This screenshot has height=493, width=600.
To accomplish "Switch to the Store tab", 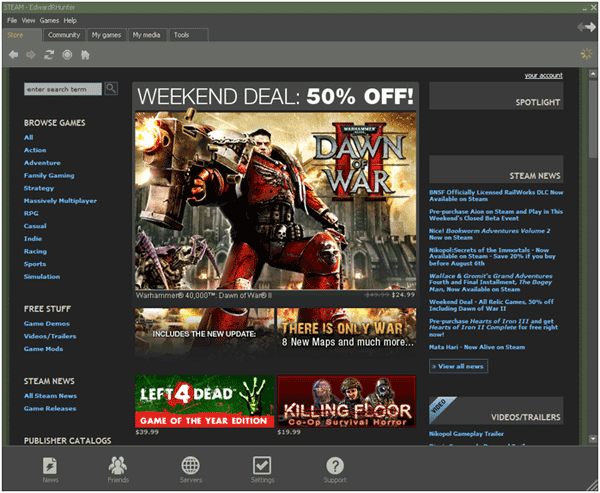I will click(x=21, y=35).
